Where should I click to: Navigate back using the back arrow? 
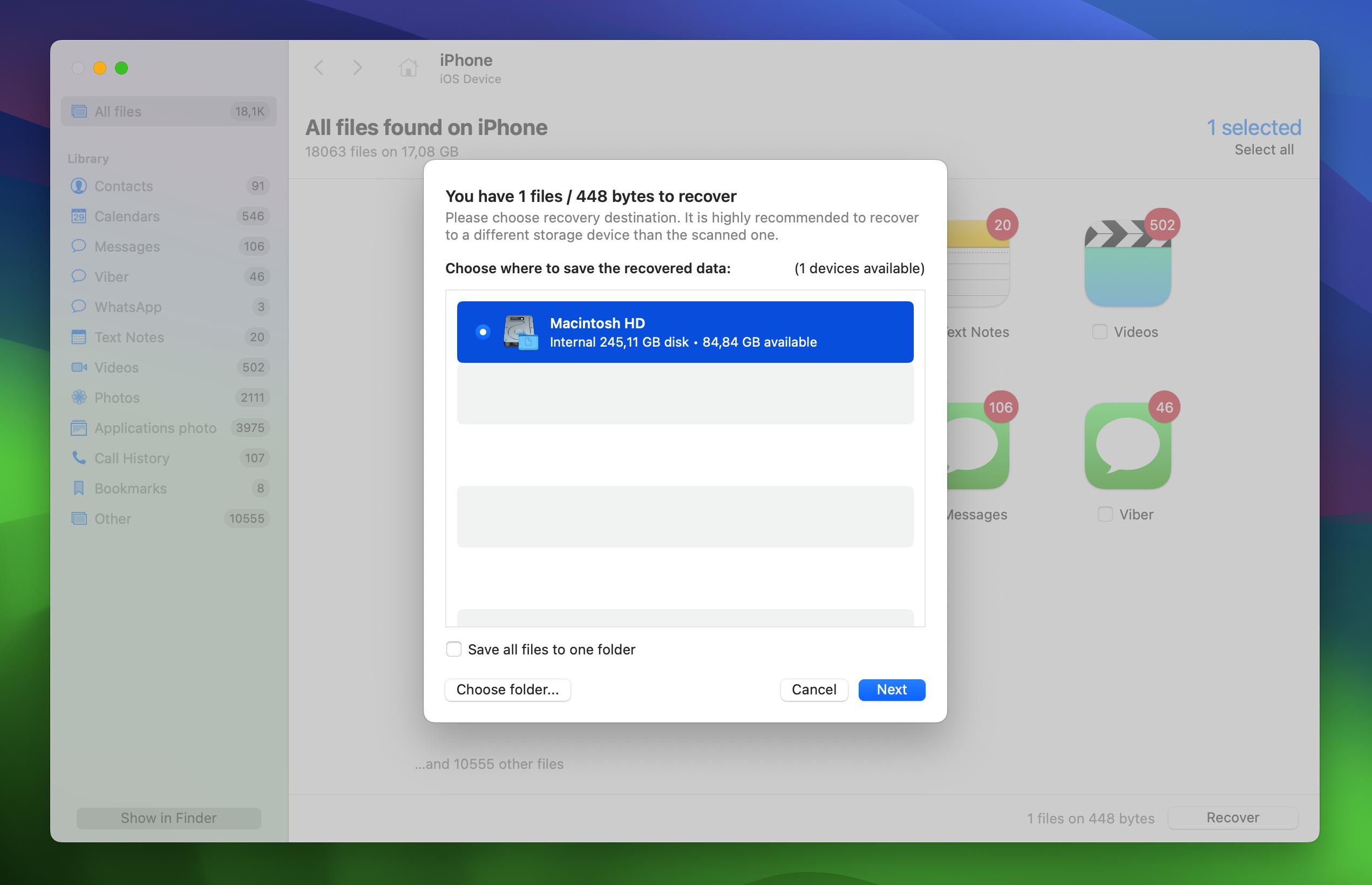pyautogui.click(x=320, y=68)
